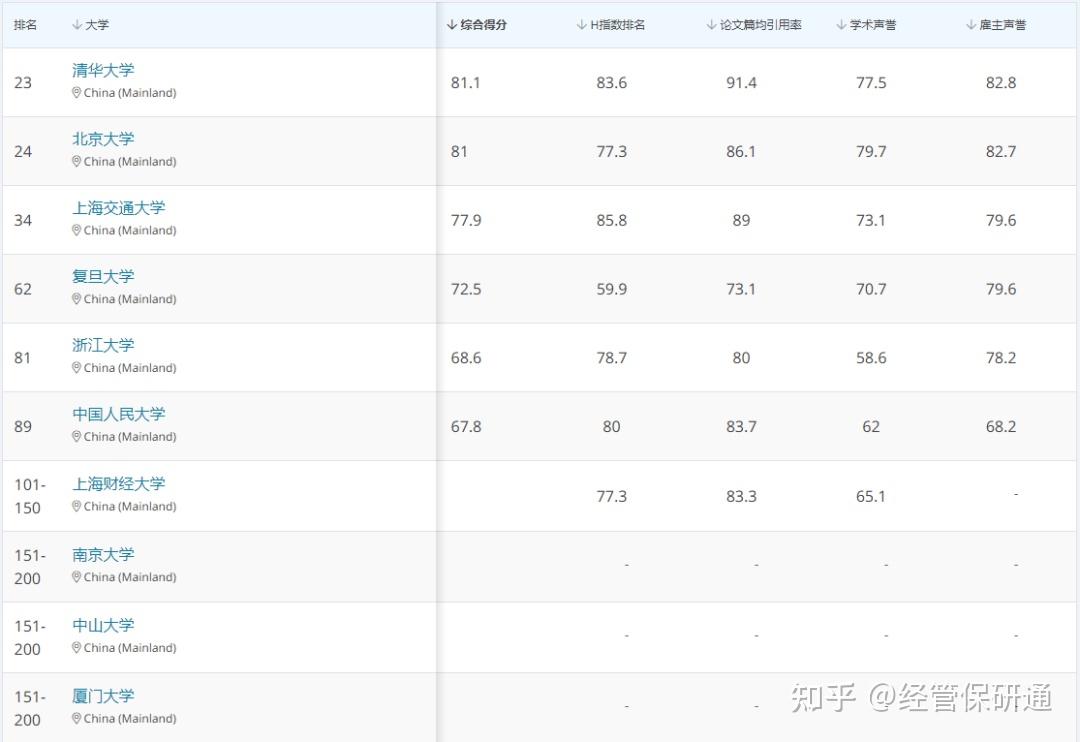Screen dimensions: 1080x742
Task: Click location pin icon under 中山大学
Action: point(76,648)
